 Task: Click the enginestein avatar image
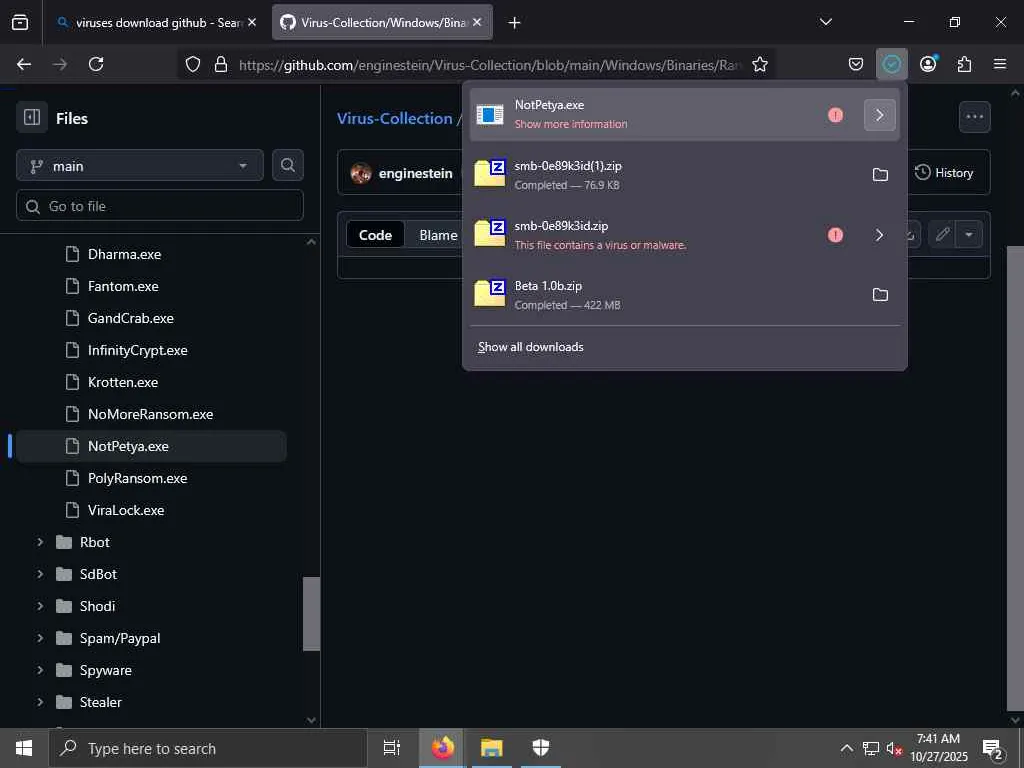coord(361,173)
